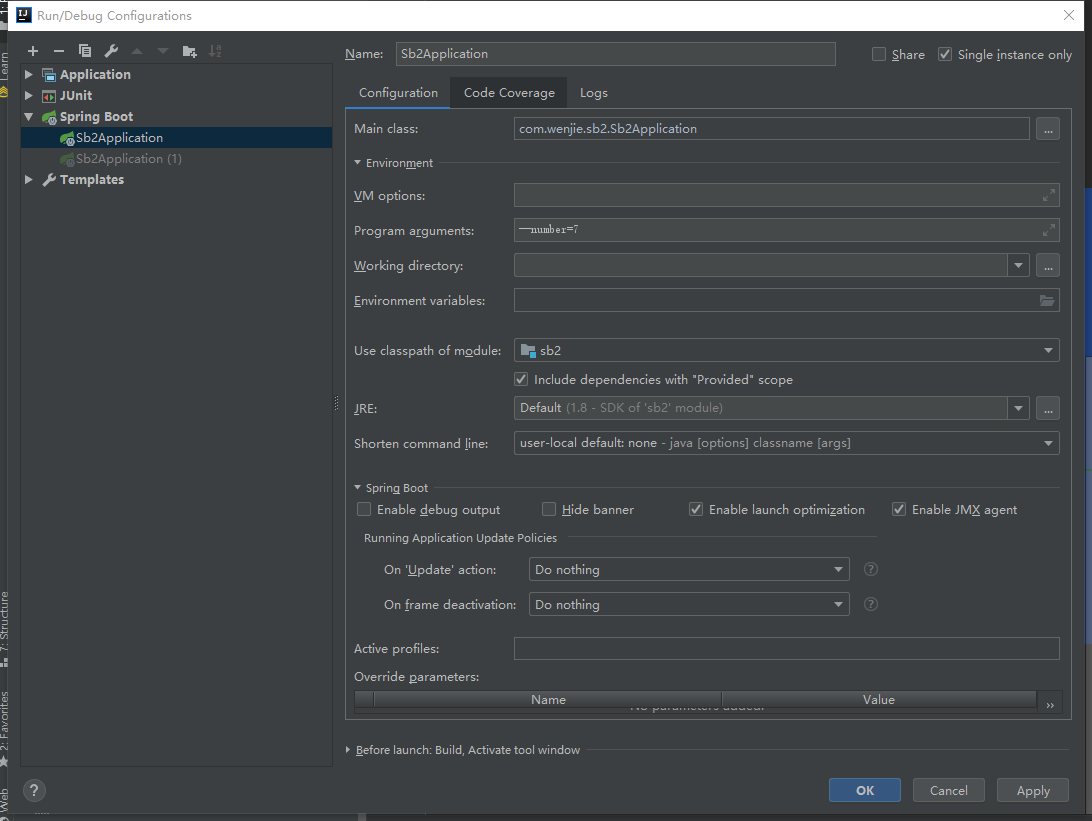The image size is (1092, 821).
Task: Click the Name input field
Action: pos(616,54)
